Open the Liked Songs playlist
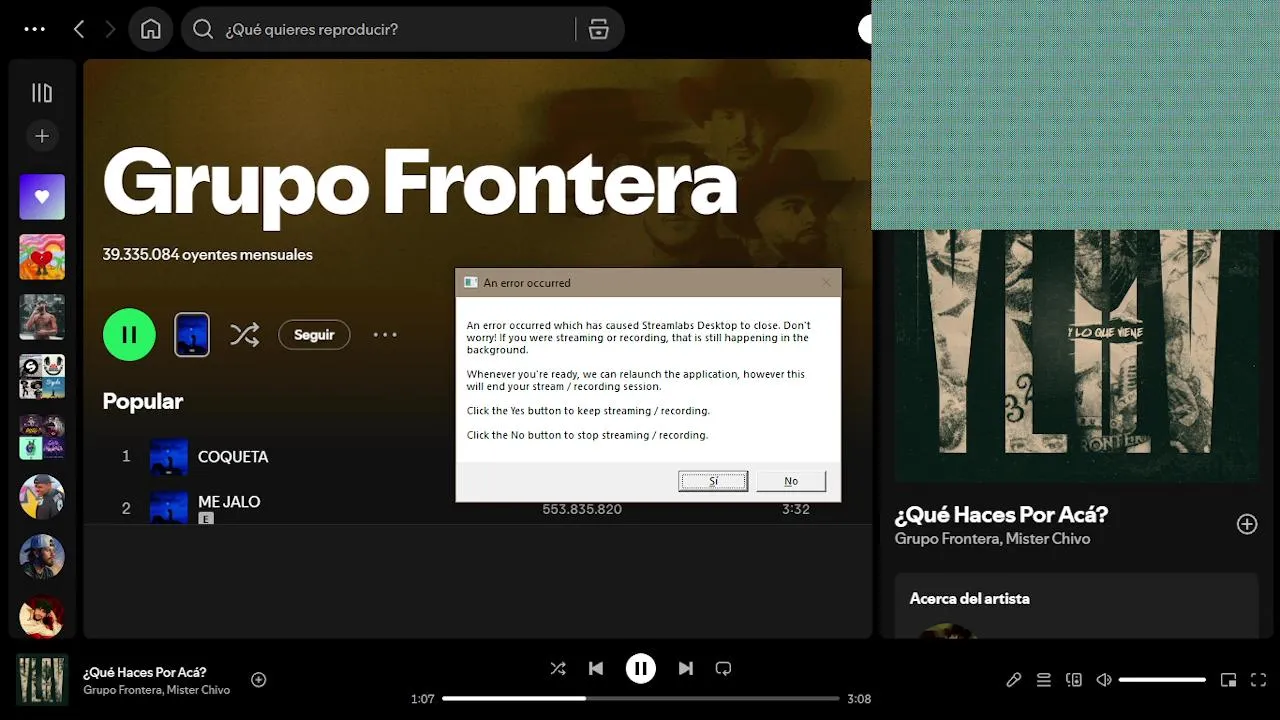Viewport: 1280px width, 720px height. coord(42,197)
